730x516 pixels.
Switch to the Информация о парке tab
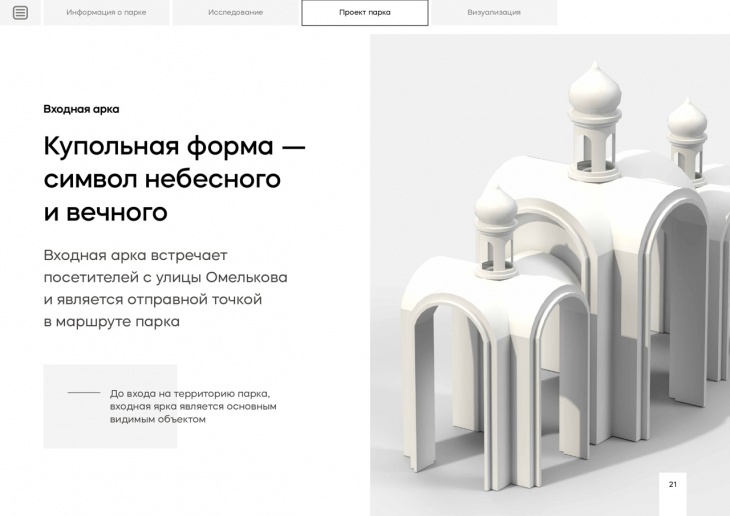106,13
